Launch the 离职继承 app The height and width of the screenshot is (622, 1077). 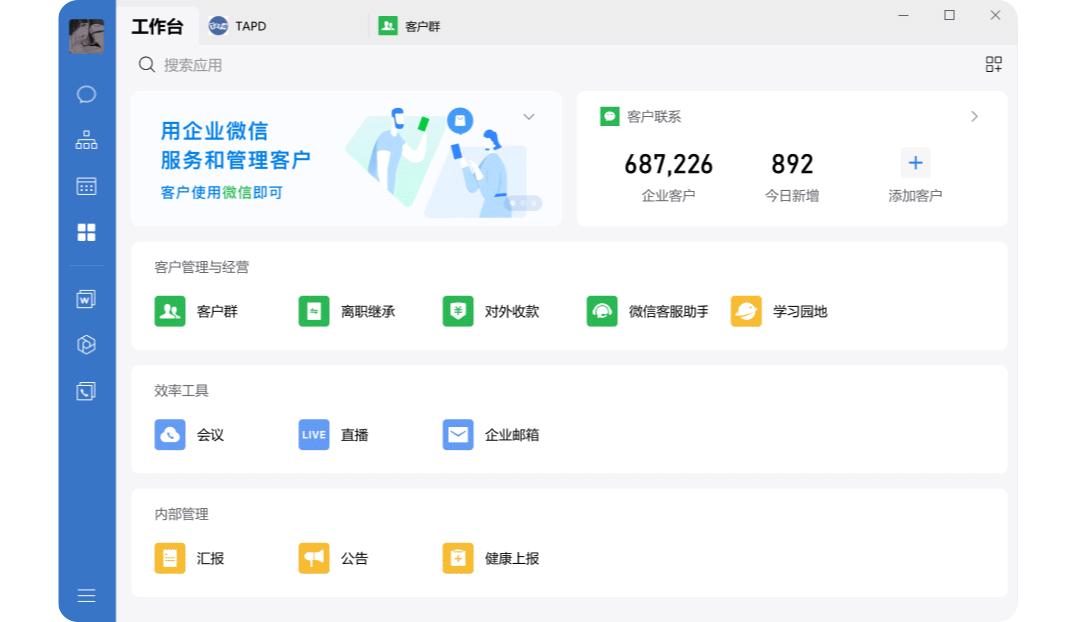347,311
